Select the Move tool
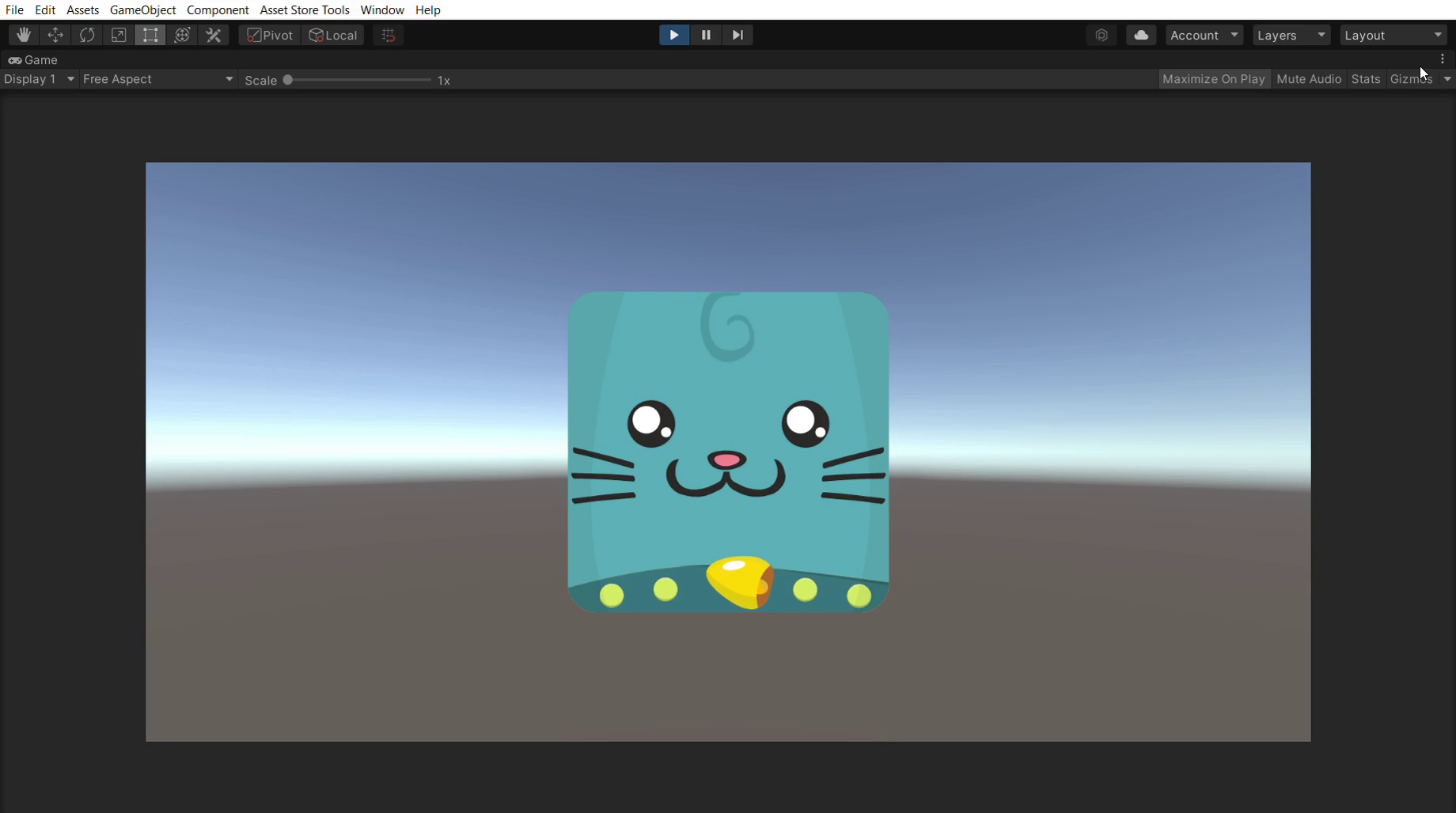Screen dimensions: 1456x813 pos(55,35)
